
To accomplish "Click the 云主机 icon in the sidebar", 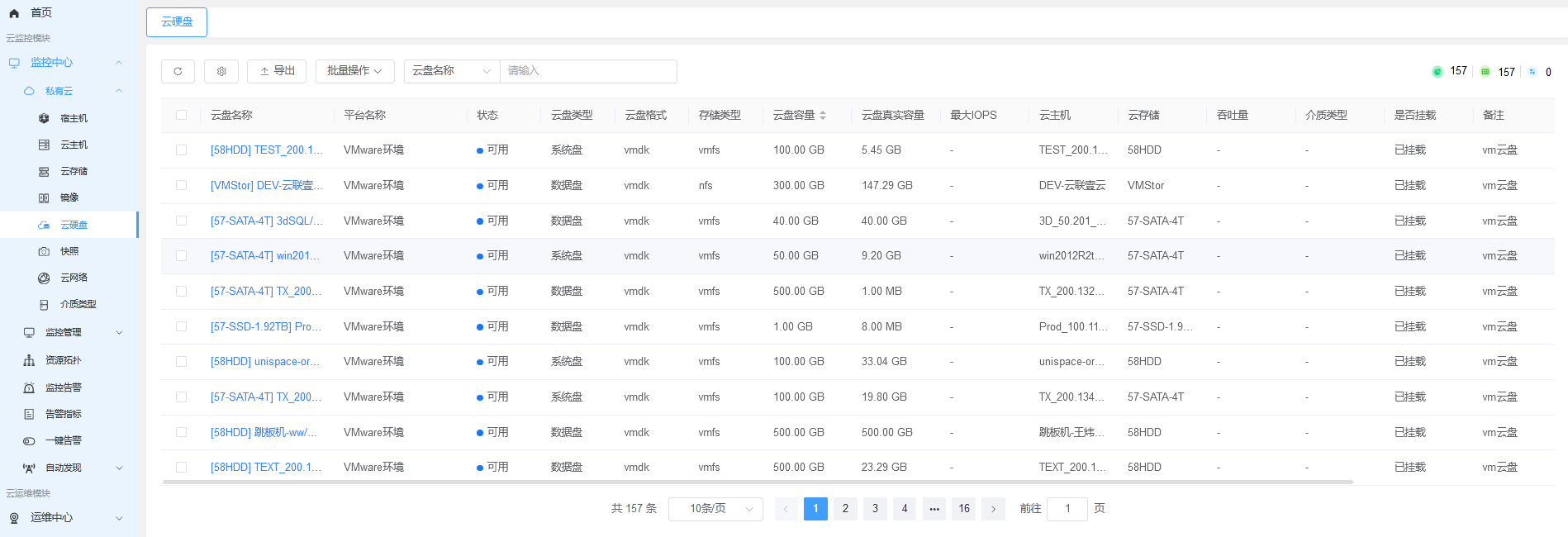I will (44, 145).
